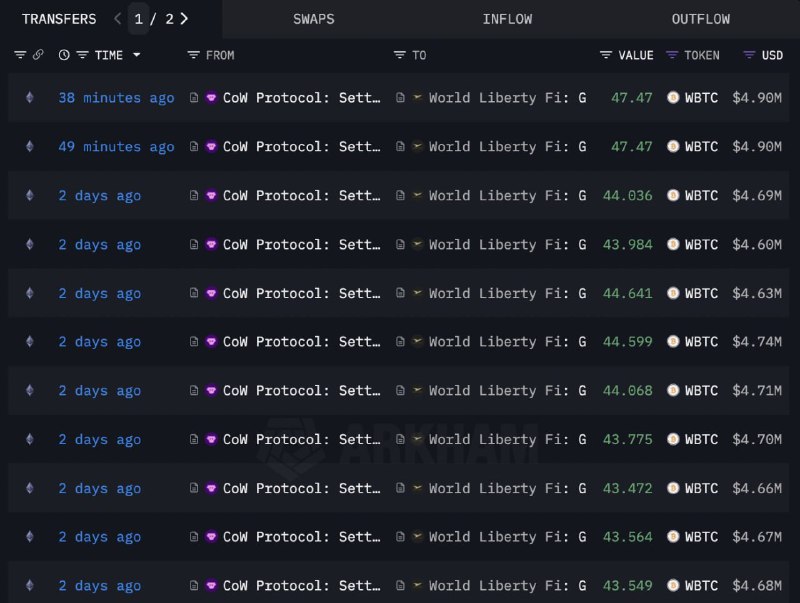The width and height of the screenshot is (800, 603).
Task: Click the USD amount $4.66M
Action: pyautogui.click(x=757, y=488)
